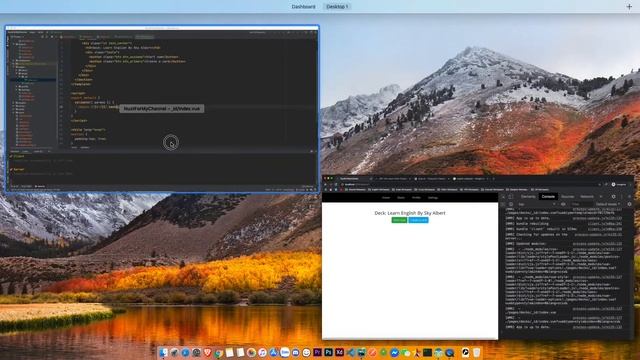
Task: Open the Elements tab in DevTools
Action: click(x=528, y=196)
